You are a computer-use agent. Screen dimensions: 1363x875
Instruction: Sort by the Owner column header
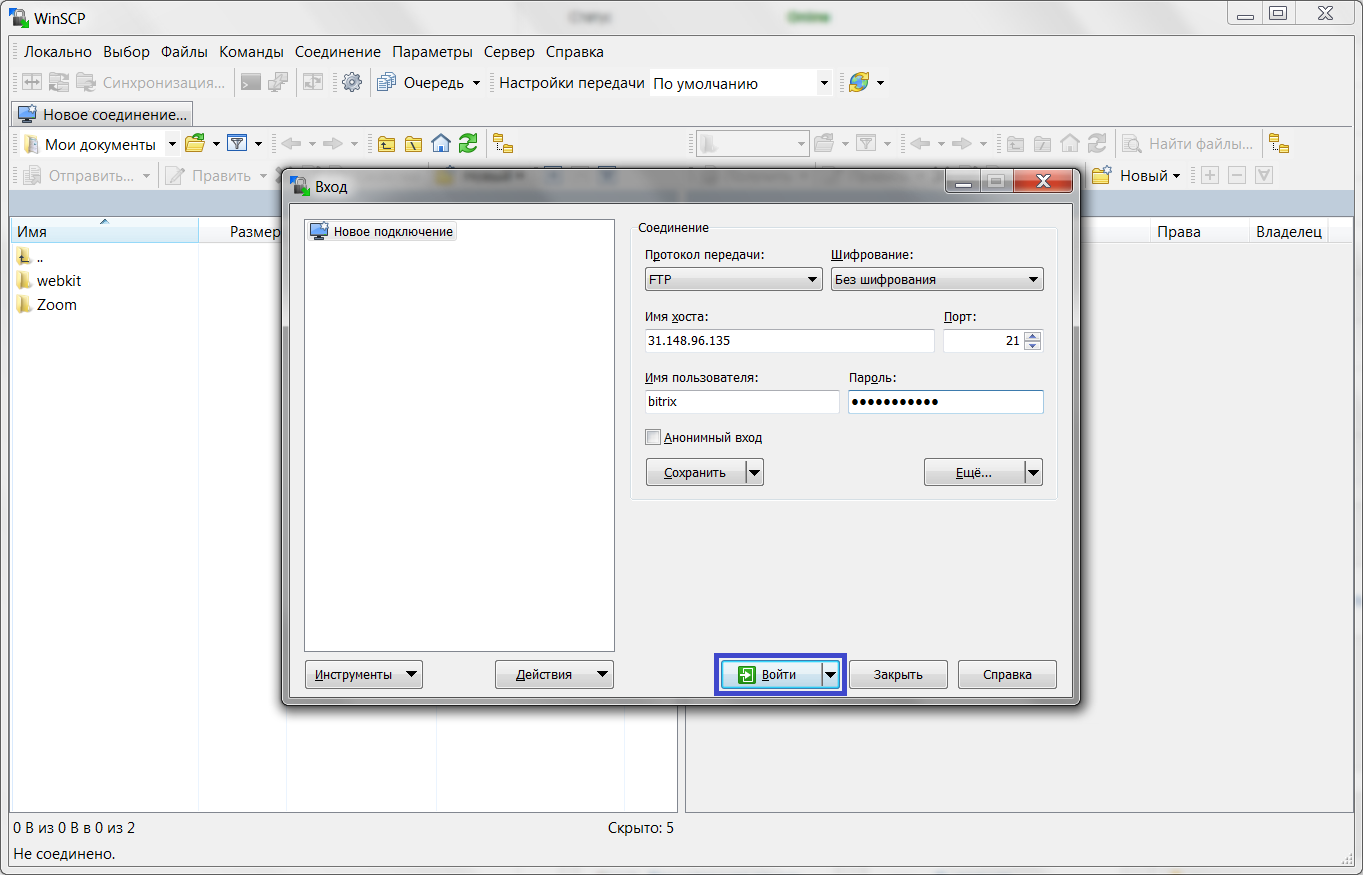tap(1289, 231)
